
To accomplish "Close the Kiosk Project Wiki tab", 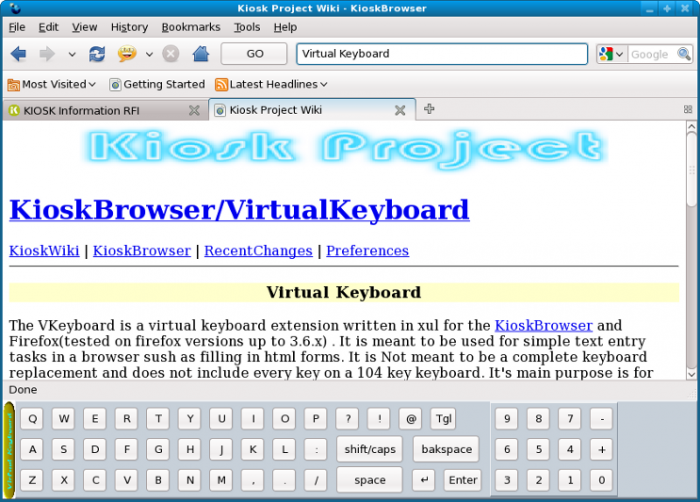I will click(x=400, y=110).
